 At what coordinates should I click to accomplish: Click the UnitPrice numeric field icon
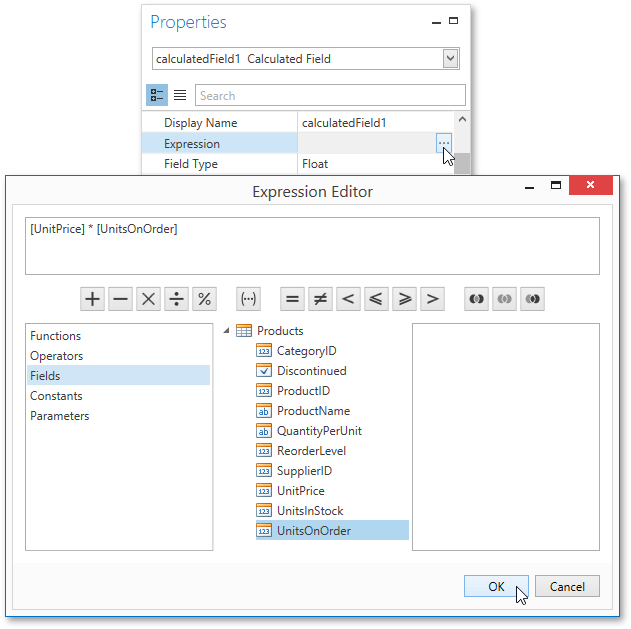(264, 491)
